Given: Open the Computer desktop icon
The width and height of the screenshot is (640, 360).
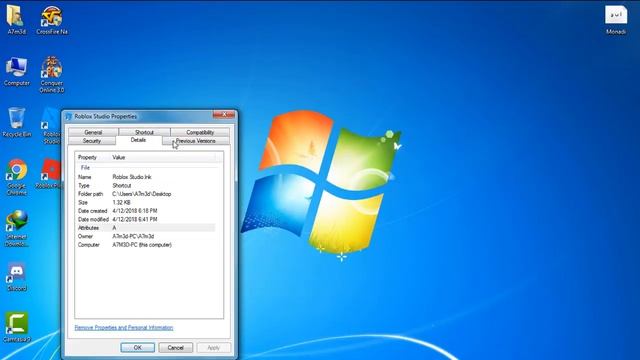Looking at the screenshot, I should [16, 71].
